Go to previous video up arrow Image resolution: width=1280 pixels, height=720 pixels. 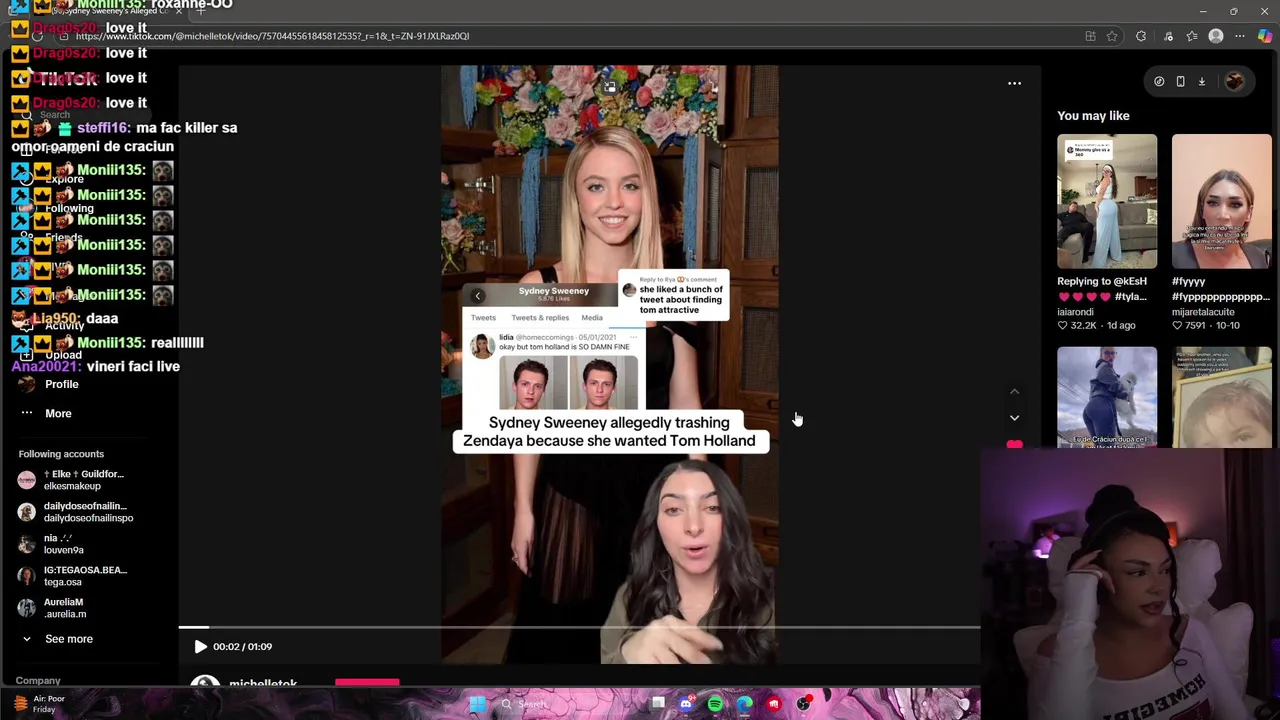click(x=1014, y=392)
